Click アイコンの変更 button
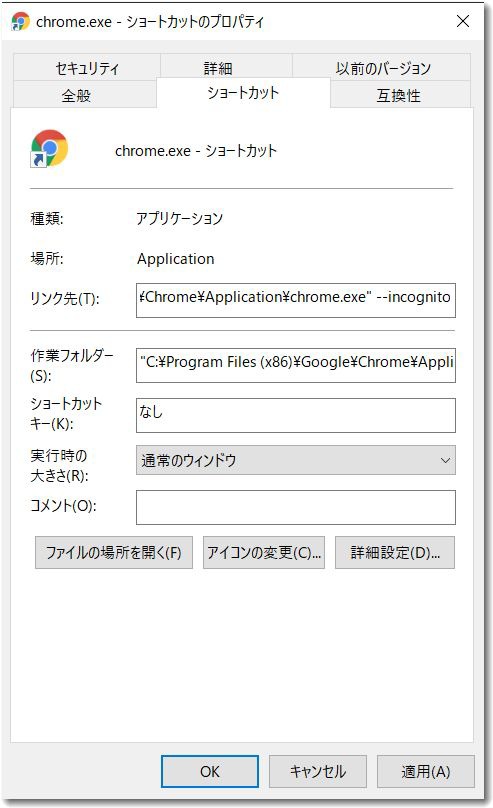493x808 pixels. (264, 552)
